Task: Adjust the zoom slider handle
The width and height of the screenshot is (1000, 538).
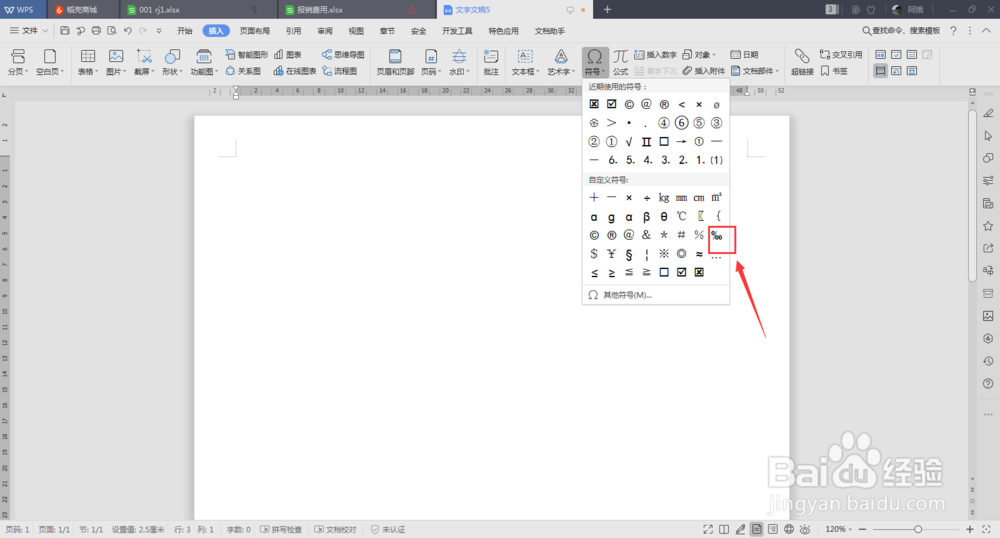Action: (918, 529)
